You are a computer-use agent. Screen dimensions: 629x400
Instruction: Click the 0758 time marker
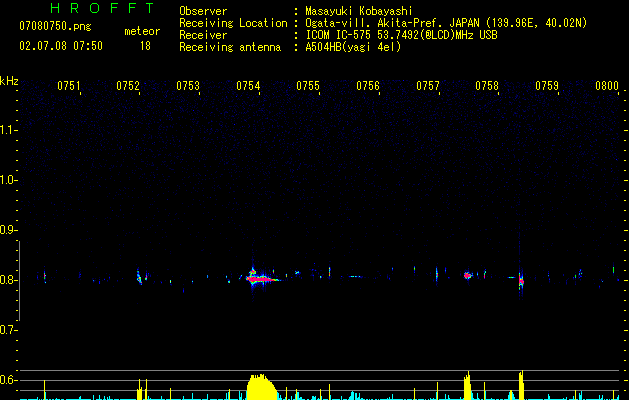click(x=487, y=86)
